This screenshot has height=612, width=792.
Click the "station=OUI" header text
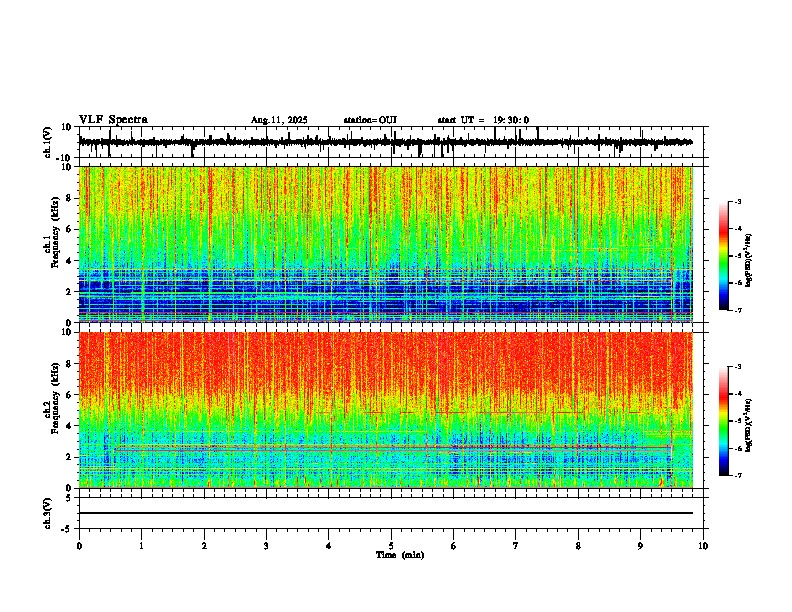tap(370, 120)
